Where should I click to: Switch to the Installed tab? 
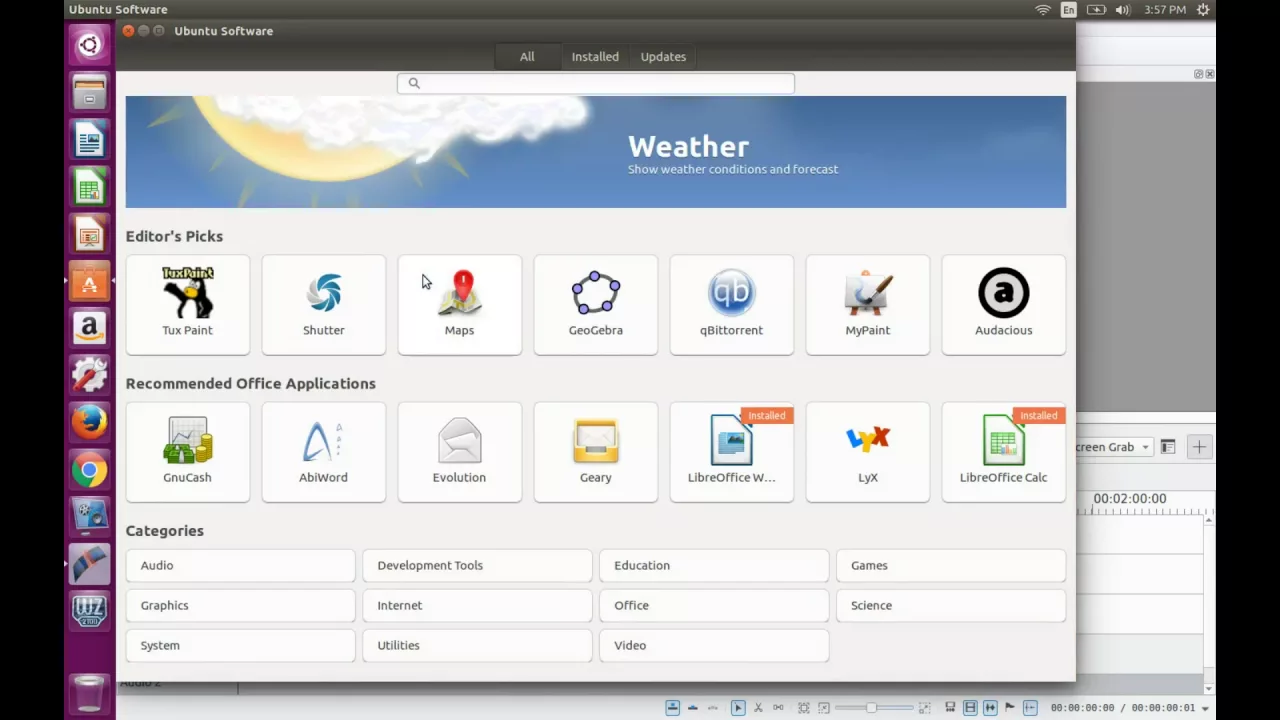tap(595, 57)
